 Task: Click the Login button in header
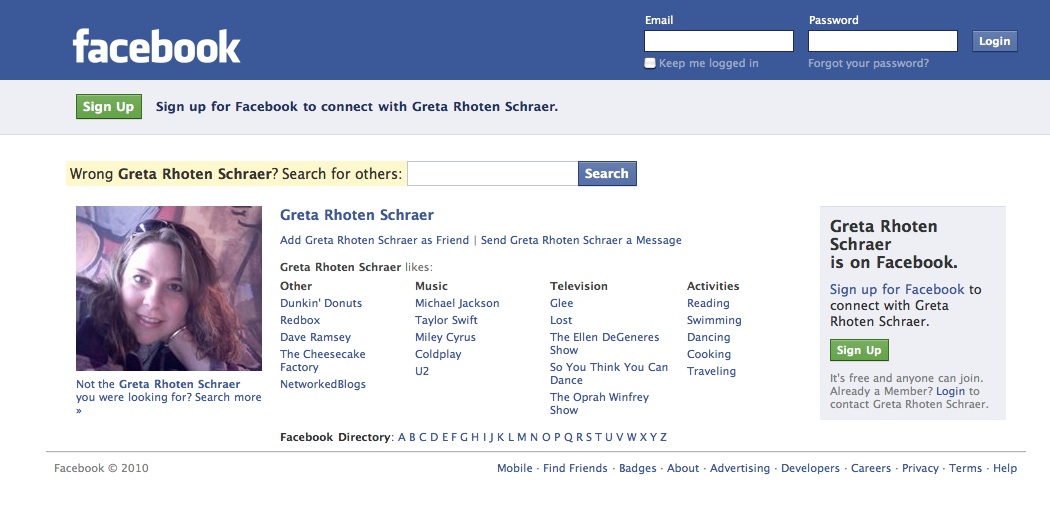click(x=994, y=41)
